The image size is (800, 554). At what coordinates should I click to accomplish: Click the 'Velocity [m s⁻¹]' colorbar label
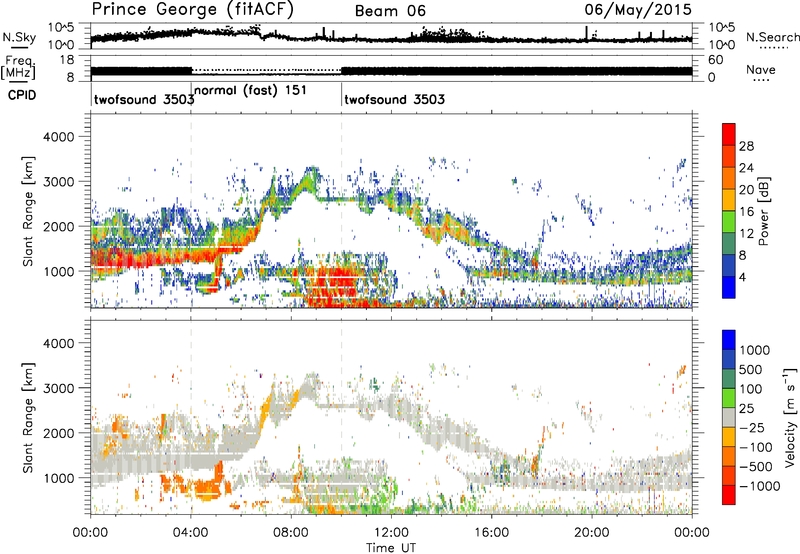coord(790,417)
